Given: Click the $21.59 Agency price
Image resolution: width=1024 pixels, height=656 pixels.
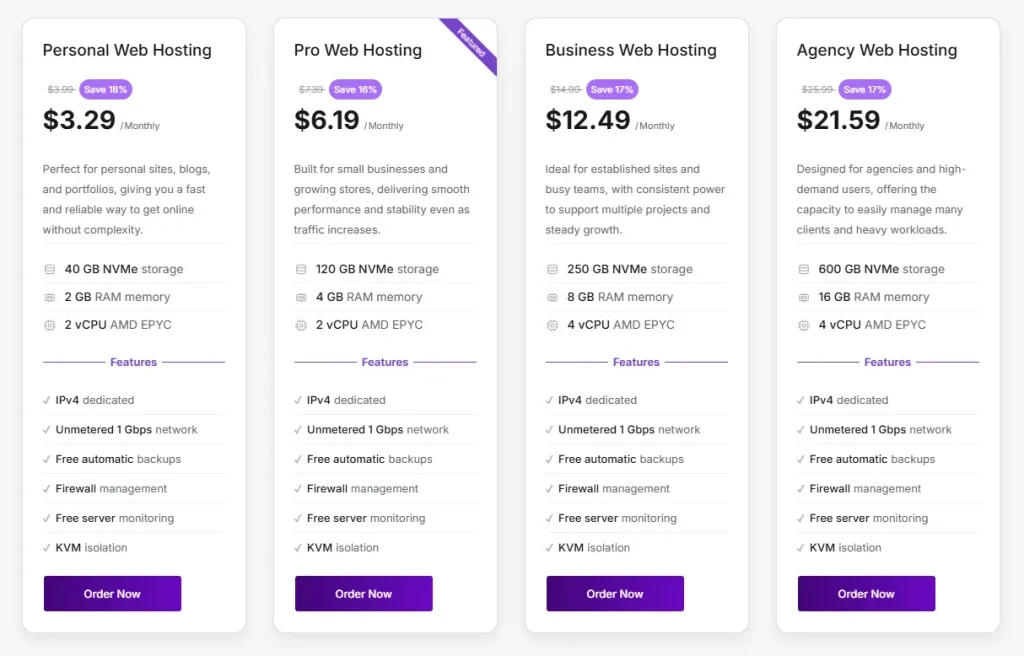Looking at the screenshot, I should click(838, 121).
